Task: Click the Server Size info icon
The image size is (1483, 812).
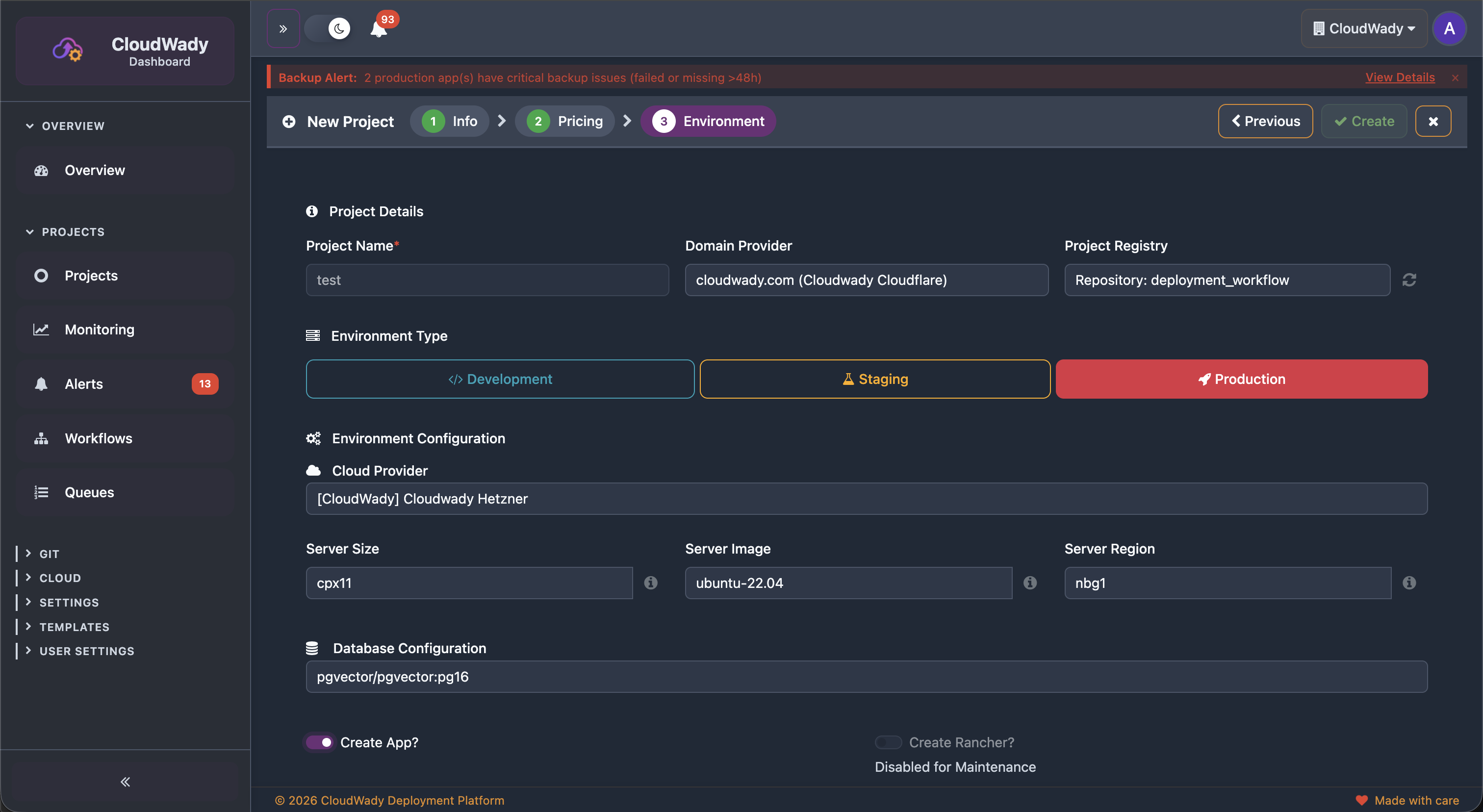Action: pyautogui.click(x=651, y=583)
